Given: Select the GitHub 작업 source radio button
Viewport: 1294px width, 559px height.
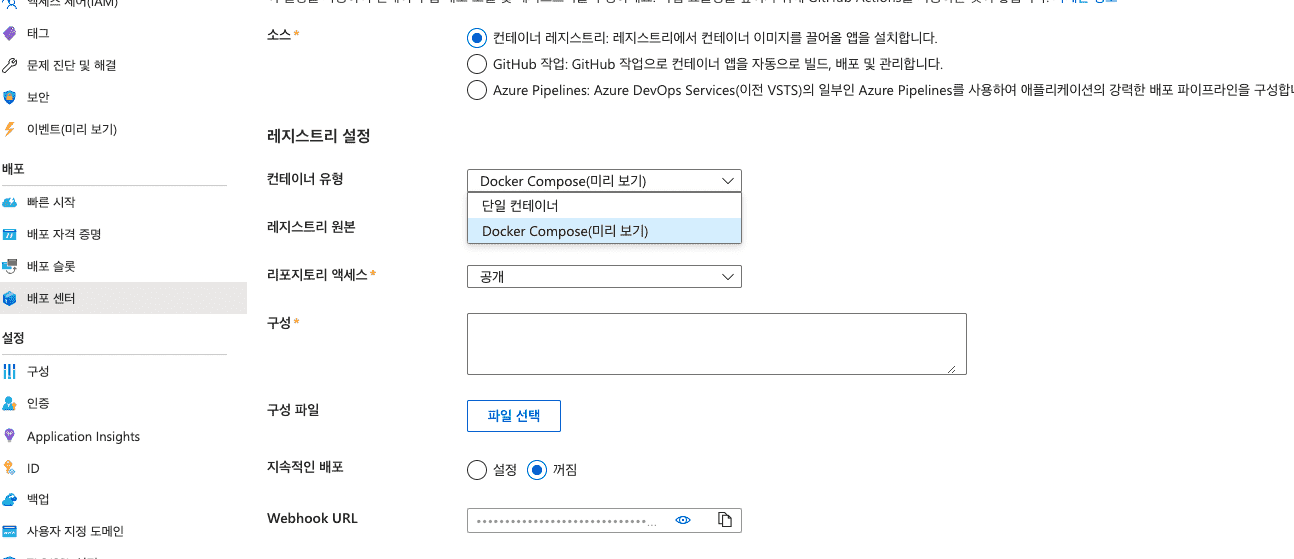Looking at the screenshot, I should pos(477,64).
